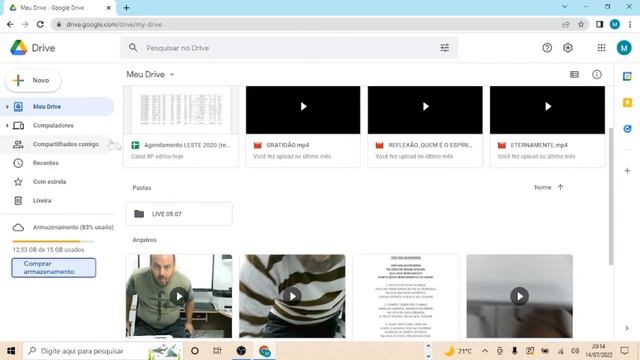The width and height of the screenshot is (640, 360).
Task: Reverse sort direction arrow next to Nome
Action: point(560,187)
